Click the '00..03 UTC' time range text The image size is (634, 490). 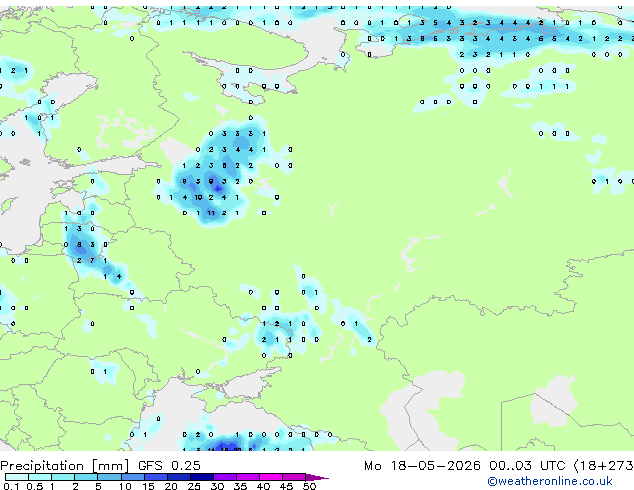coord(527,466)
